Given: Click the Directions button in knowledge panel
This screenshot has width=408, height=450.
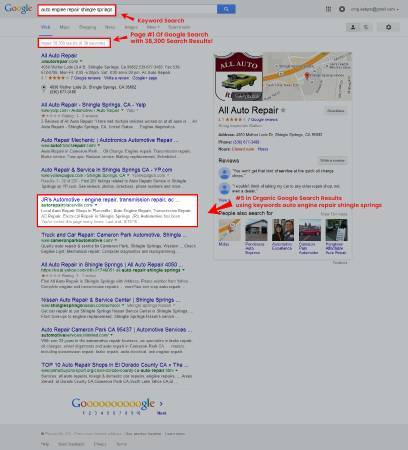Looking at the screenshot, I should click(335, 111).
